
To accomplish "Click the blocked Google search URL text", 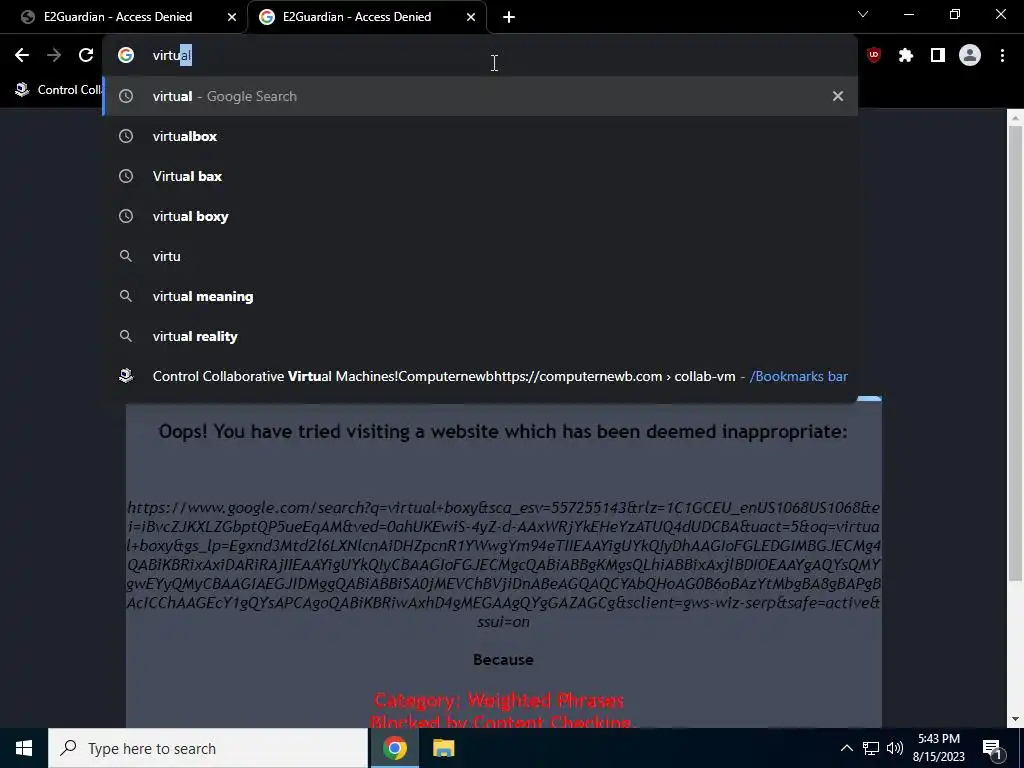I will pyautogui.click(x=503, y=564).
